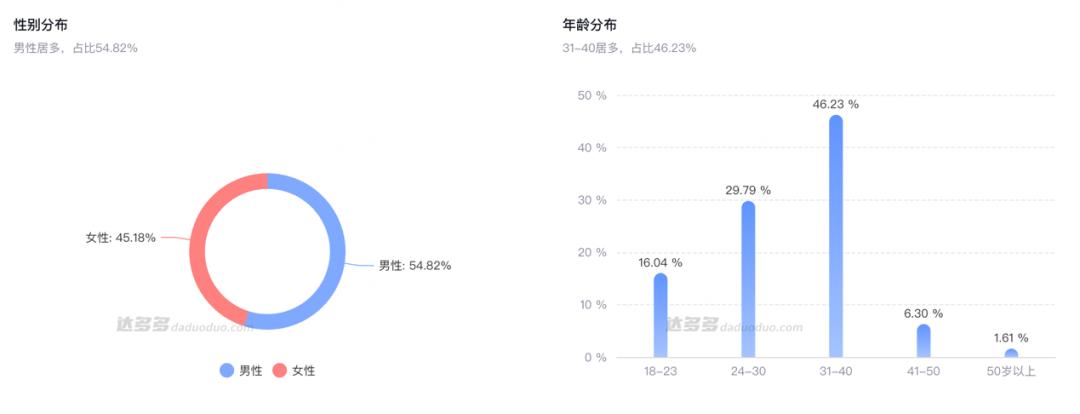The height and width of the screenshot is (414, 1080).
Task: Select the 女性: 45.18% chart label
Action: [x=120, y=238]
